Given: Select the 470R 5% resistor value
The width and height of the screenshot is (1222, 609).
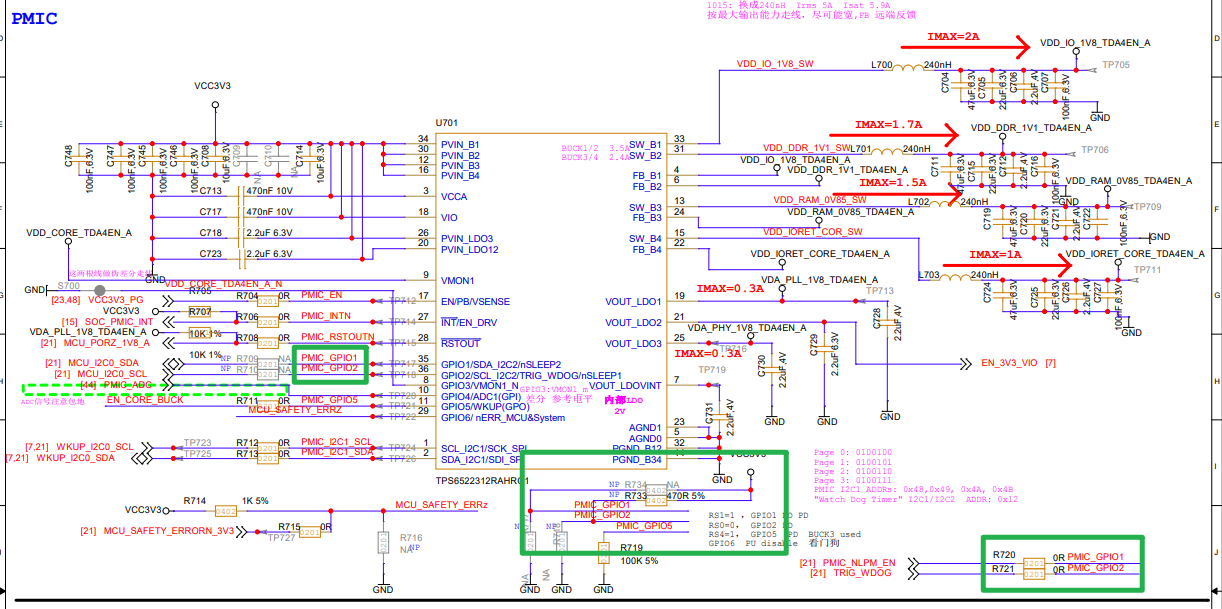Looking at the screenshot, I should coord(685,495).
